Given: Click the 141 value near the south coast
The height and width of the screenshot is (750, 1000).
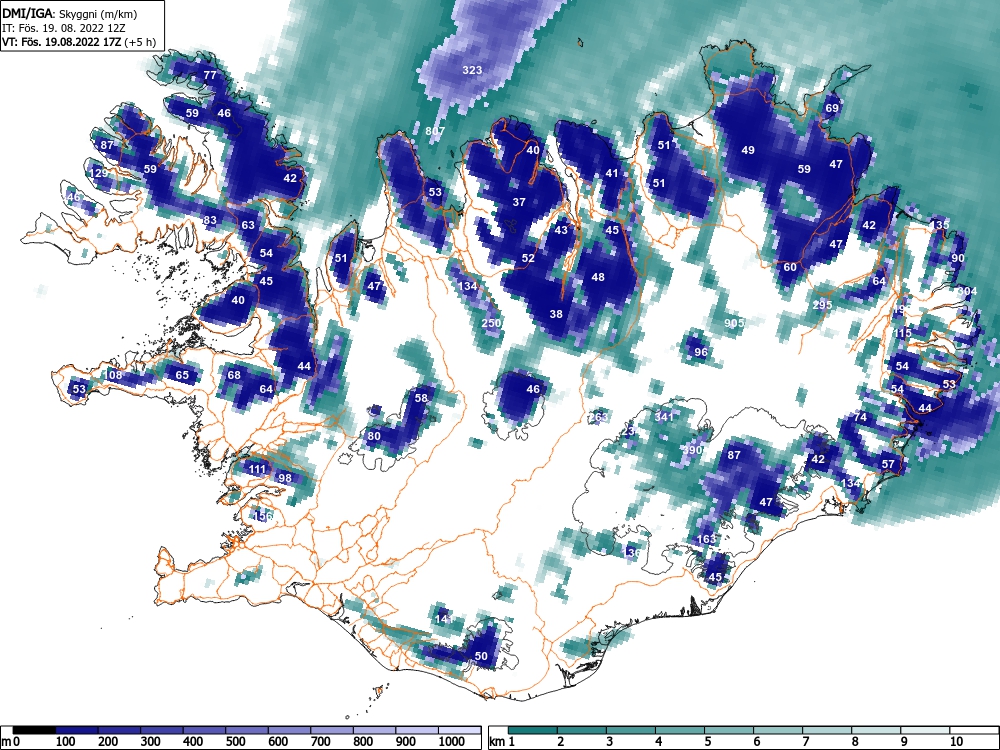Looking at the screenshot, I should pos(444,619).
